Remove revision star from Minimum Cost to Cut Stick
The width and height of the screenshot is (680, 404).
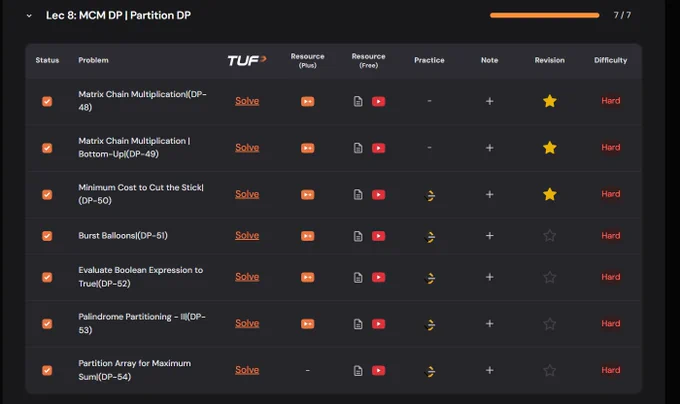coord(549,194)
